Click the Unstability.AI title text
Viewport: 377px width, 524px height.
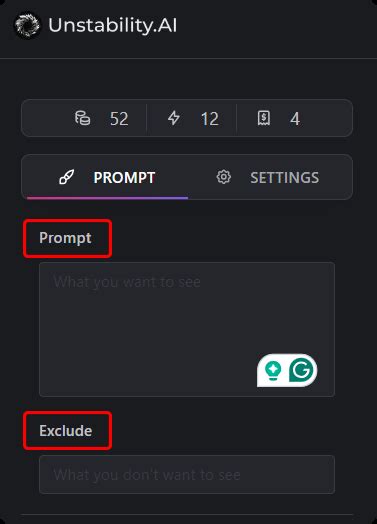click(x=113, y=26)
